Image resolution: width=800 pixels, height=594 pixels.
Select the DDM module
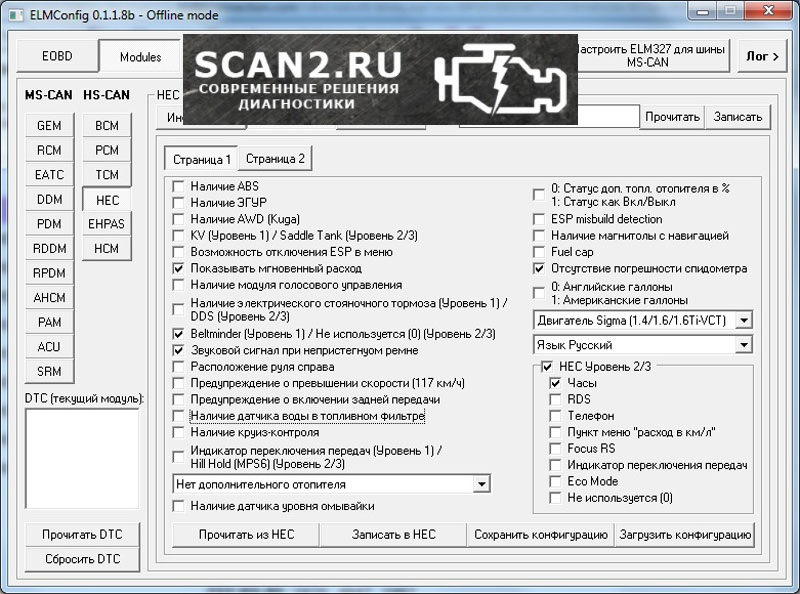pos(49,199)
